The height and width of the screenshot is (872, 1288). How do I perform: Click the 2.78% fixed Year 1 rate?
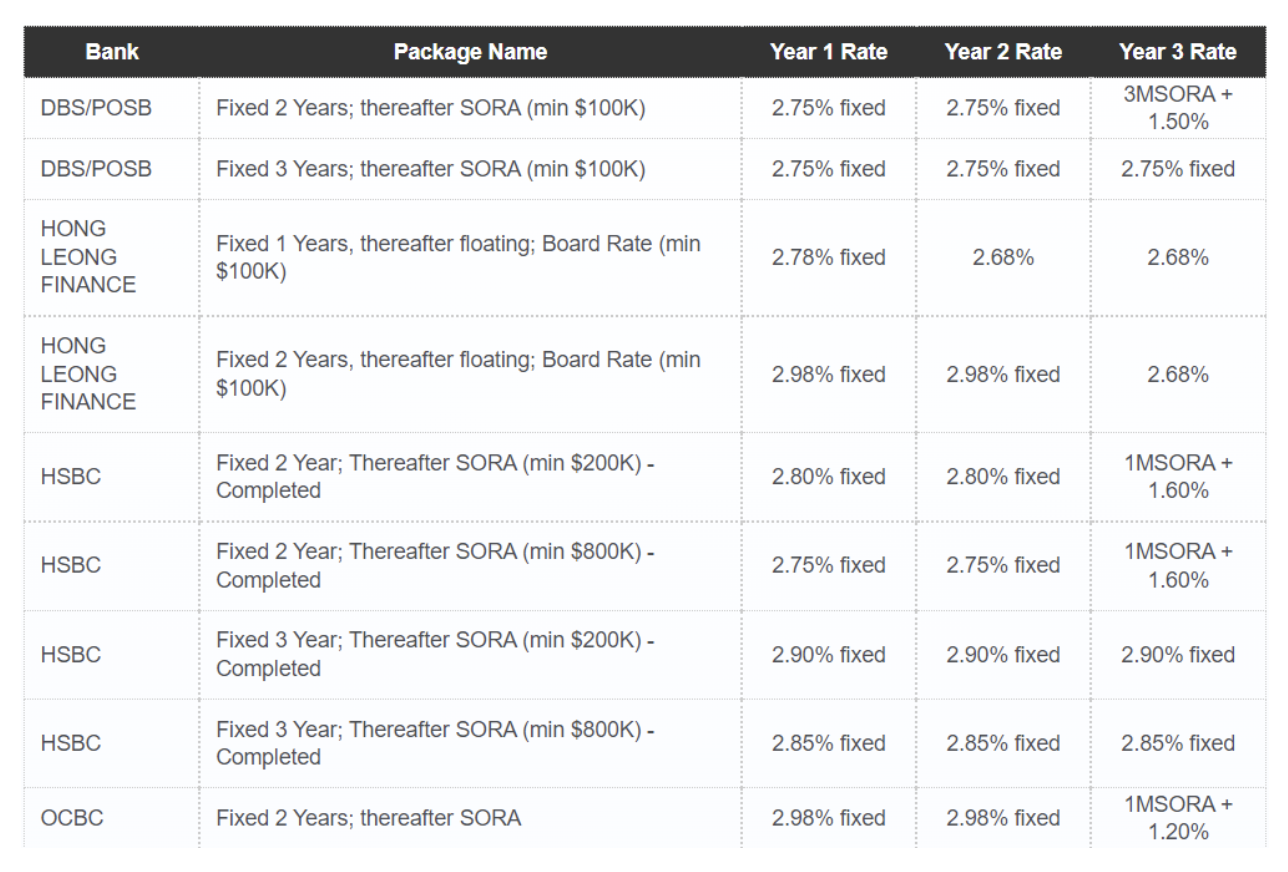[x=828, y=257]
